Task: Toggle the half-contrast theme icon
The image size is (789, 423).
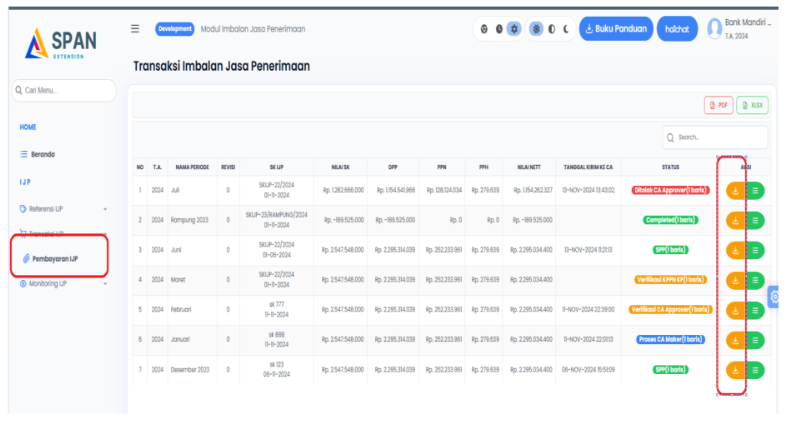Action: click(x=551, y=29)
